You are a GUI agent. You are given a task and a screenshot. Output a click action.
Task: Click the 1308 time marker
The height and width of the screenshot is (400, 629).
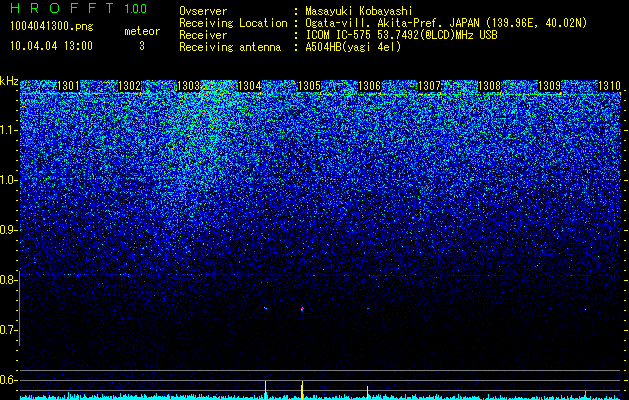coord(490,86)
